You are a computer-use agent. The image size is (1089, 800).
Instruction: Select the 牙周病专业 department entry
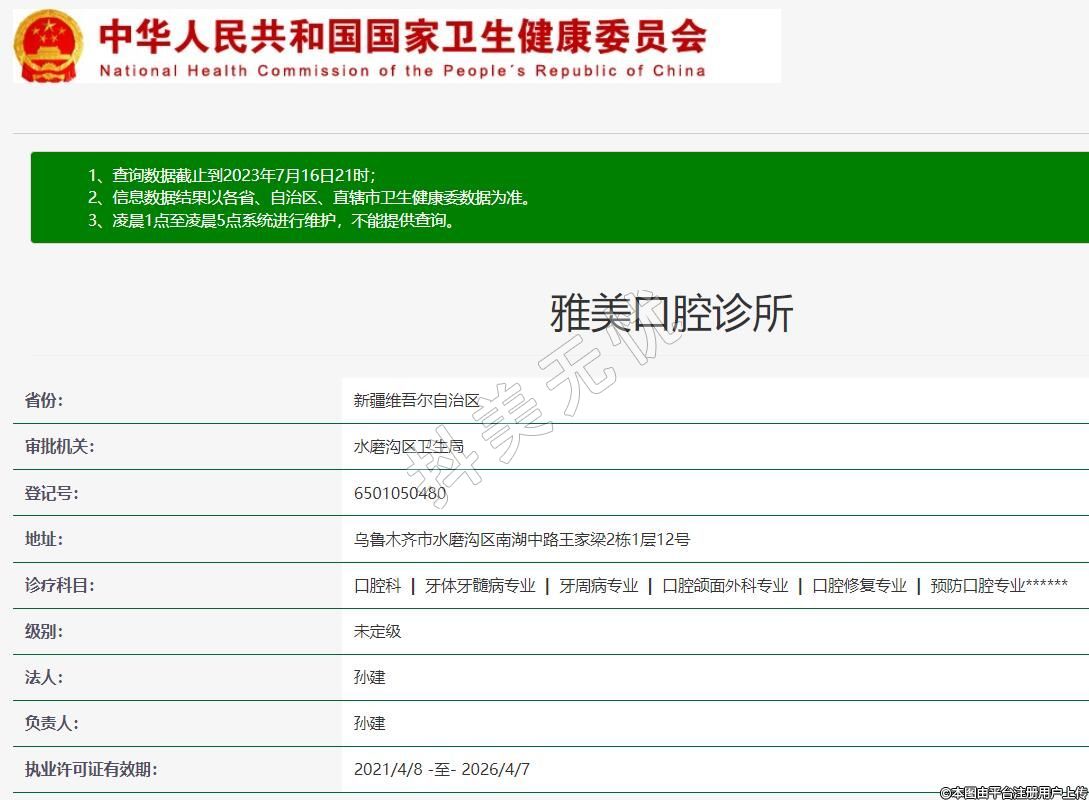598,586
